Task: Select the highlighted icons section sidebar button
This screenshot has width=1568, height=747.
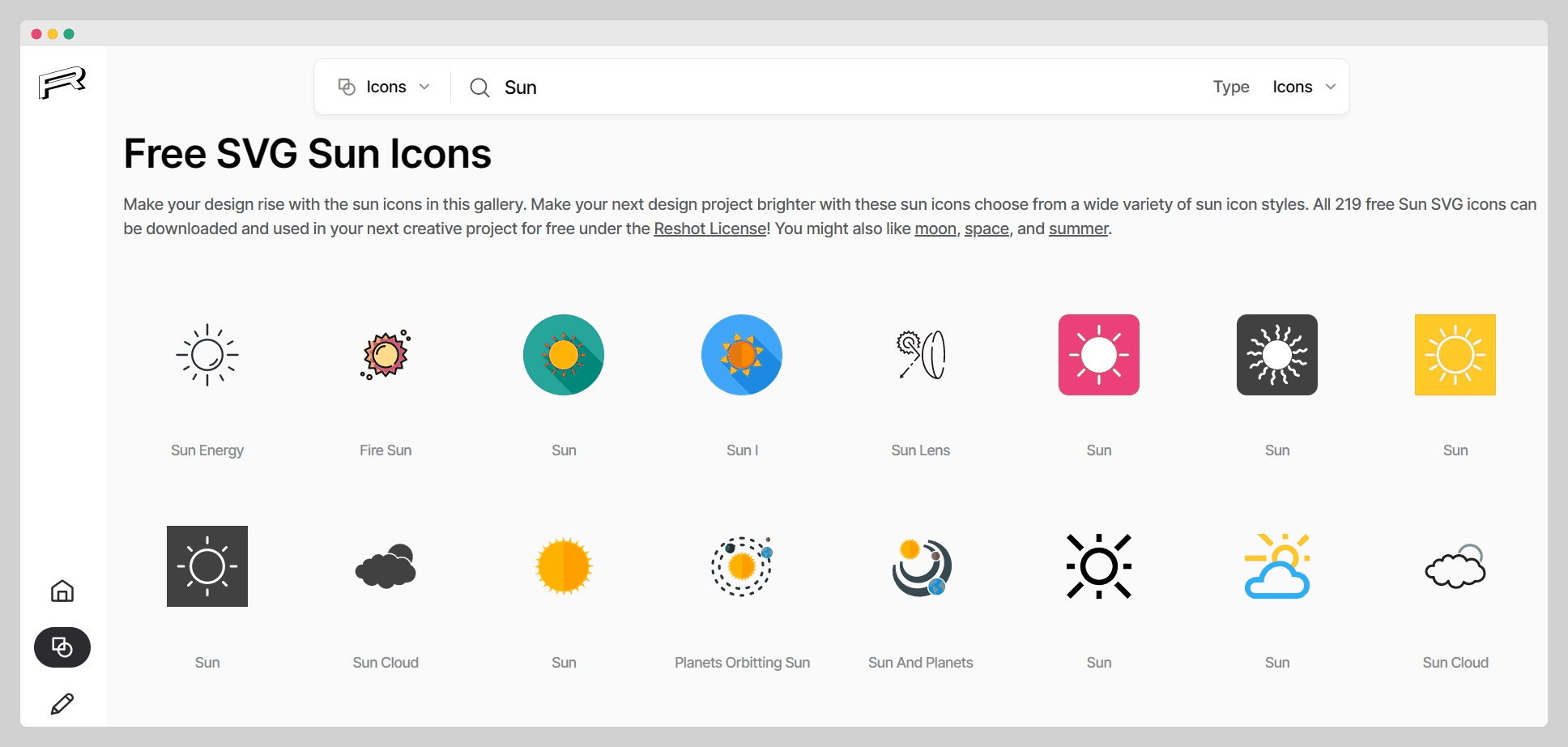Action: click(x=62, y=647)
